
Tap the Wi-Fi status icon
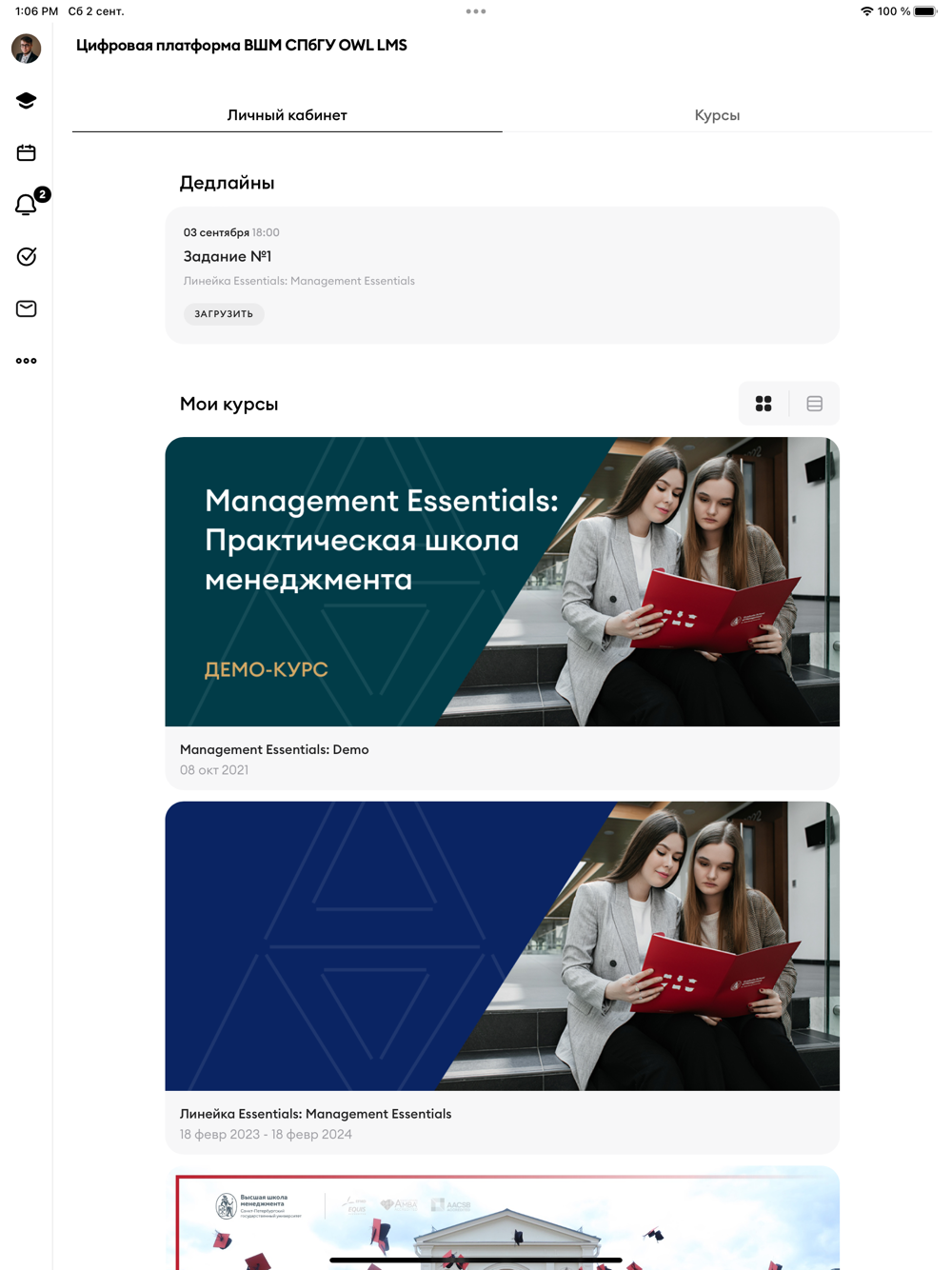point(866,11)
